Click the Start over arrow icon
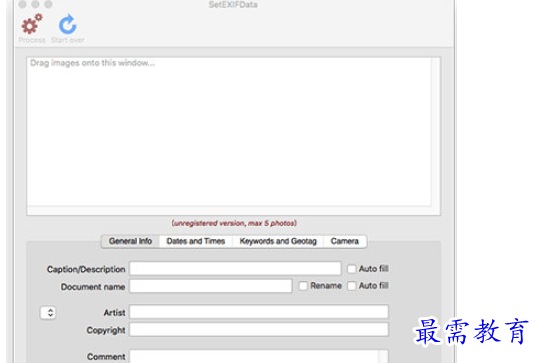The image size is (537, 363). pos(67,24)
